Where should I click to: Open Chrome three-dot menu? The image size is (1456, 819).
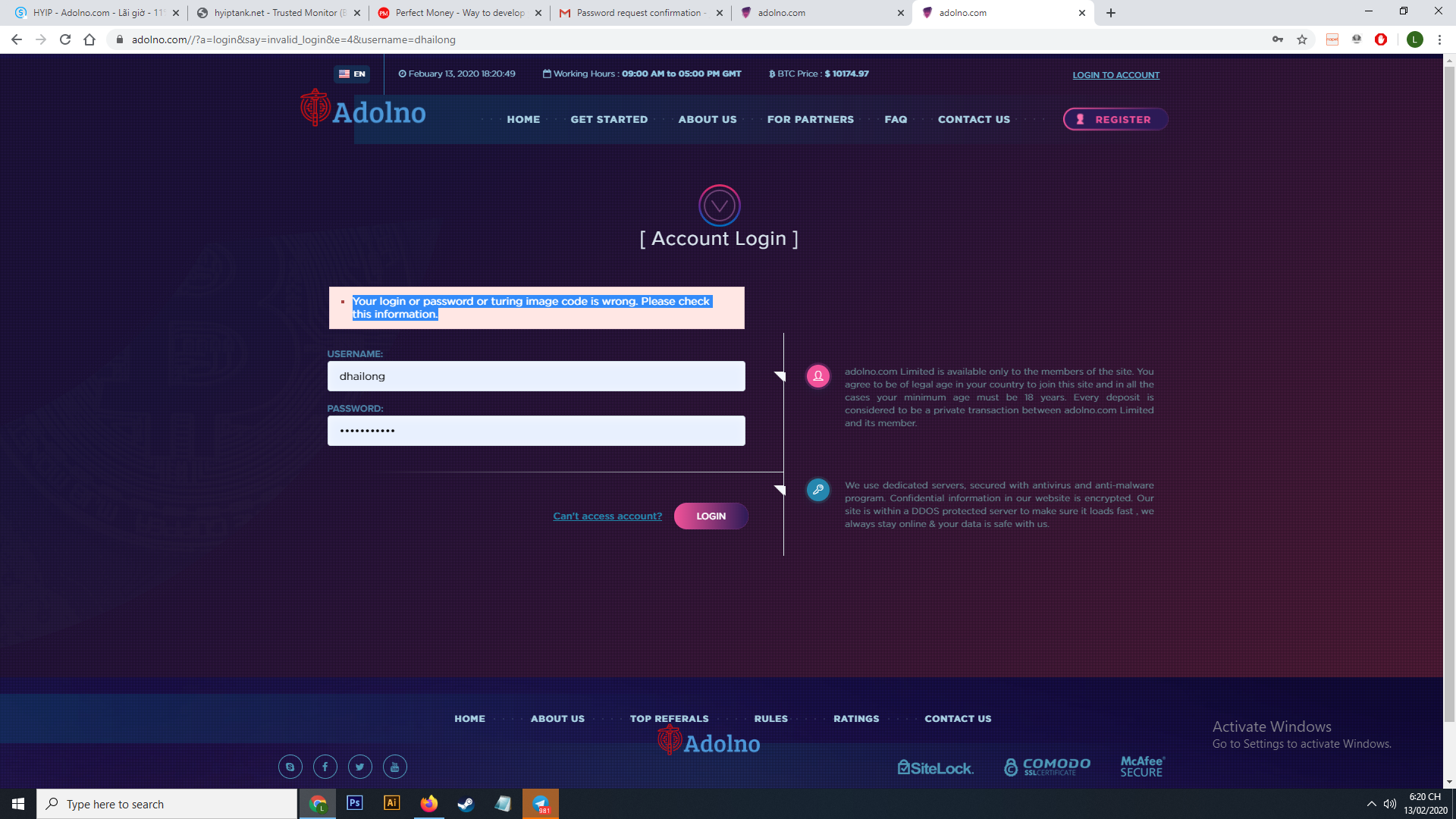click(1439, 39)
